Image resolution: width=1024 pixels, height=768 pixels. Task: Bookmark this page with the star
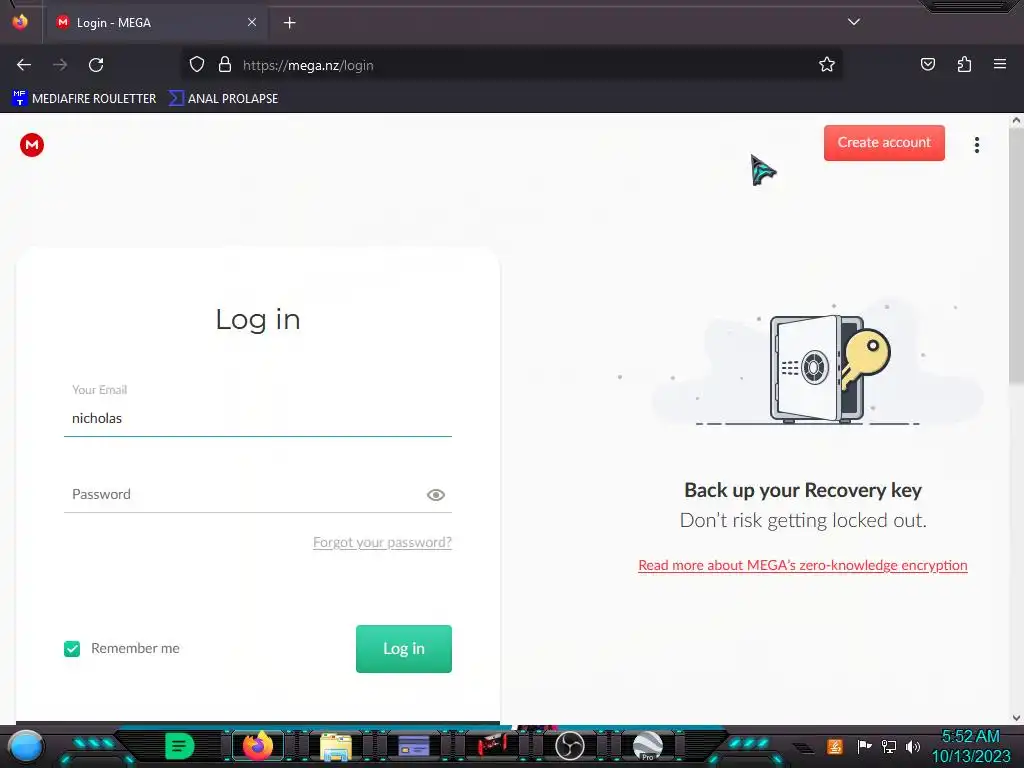tap(827, 65)
